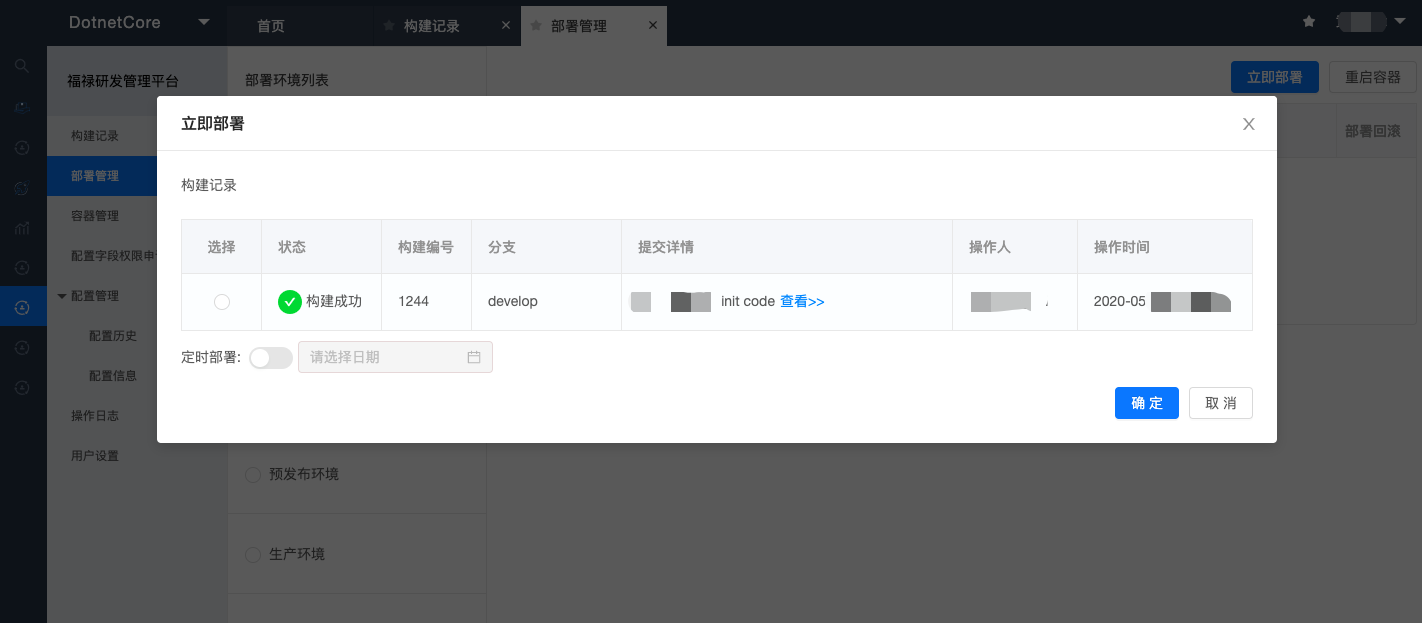Click the 重启容器 button
The image size is (1422, 623).
coord(1373,77)
